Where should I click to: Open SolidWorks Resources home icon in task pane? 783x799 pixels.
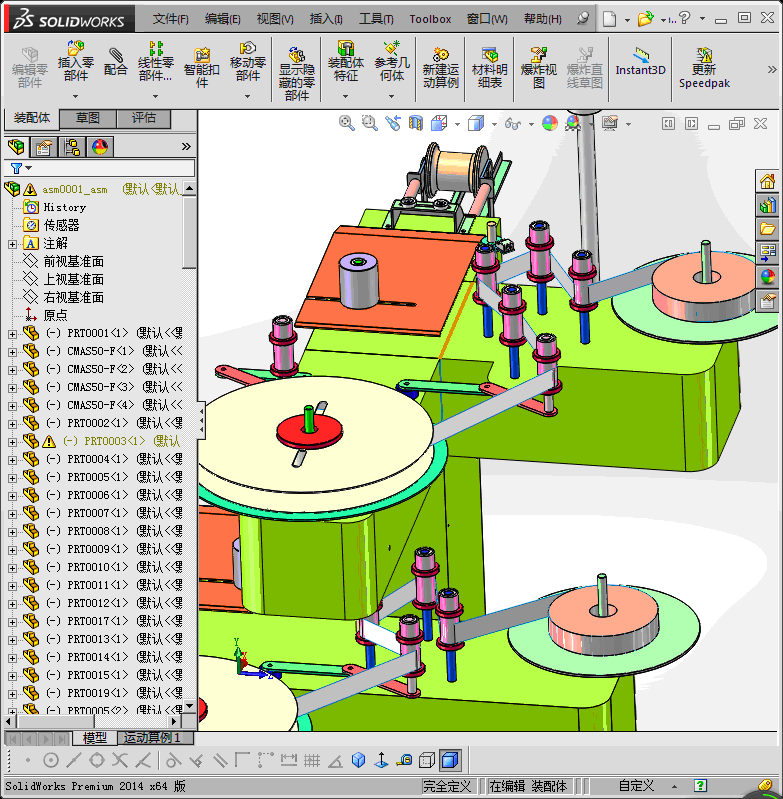[x=767, y=181]
